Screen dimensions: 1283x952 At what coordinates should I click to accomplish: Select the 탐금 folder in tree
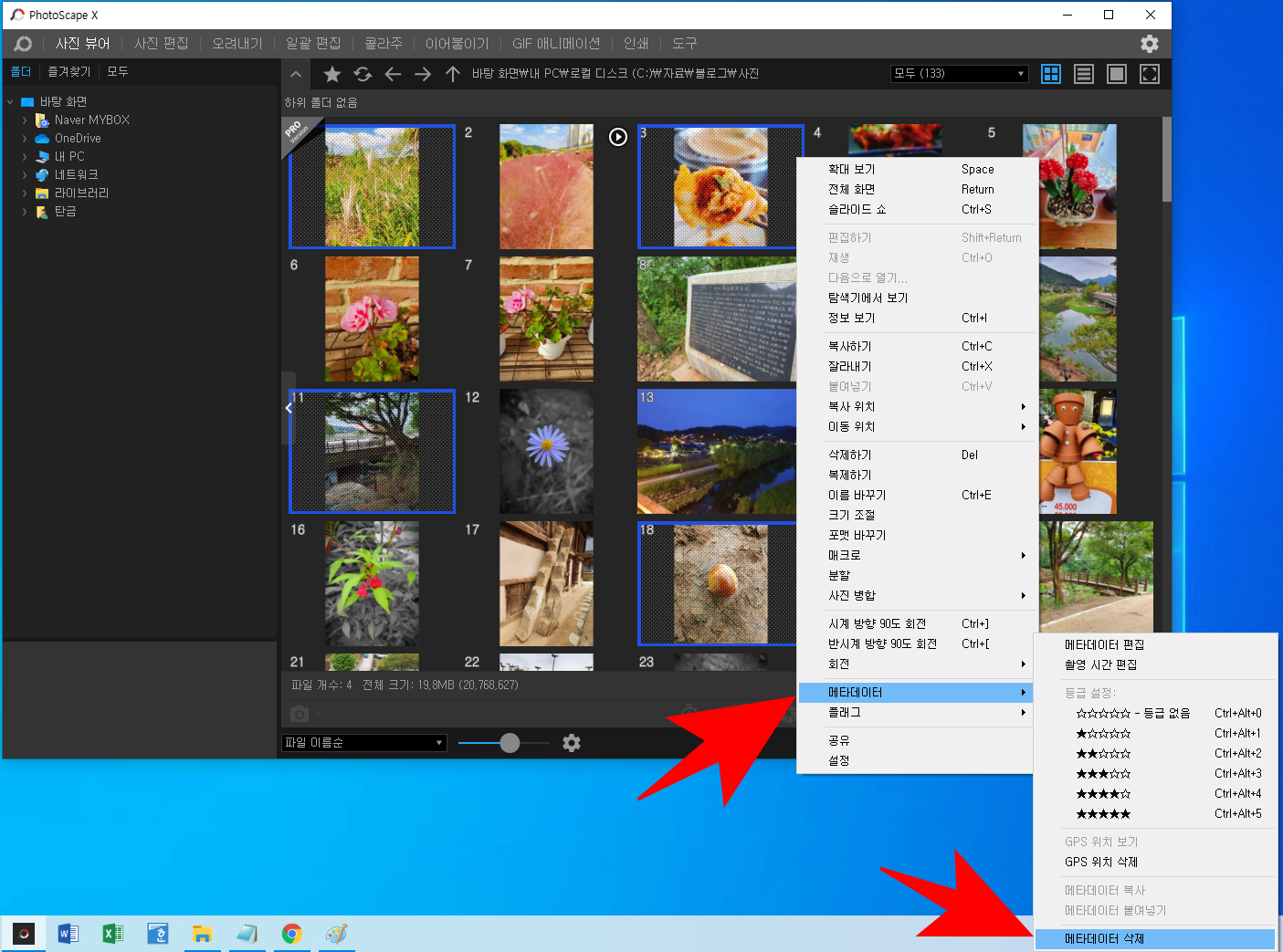click(x=65, y=211)
